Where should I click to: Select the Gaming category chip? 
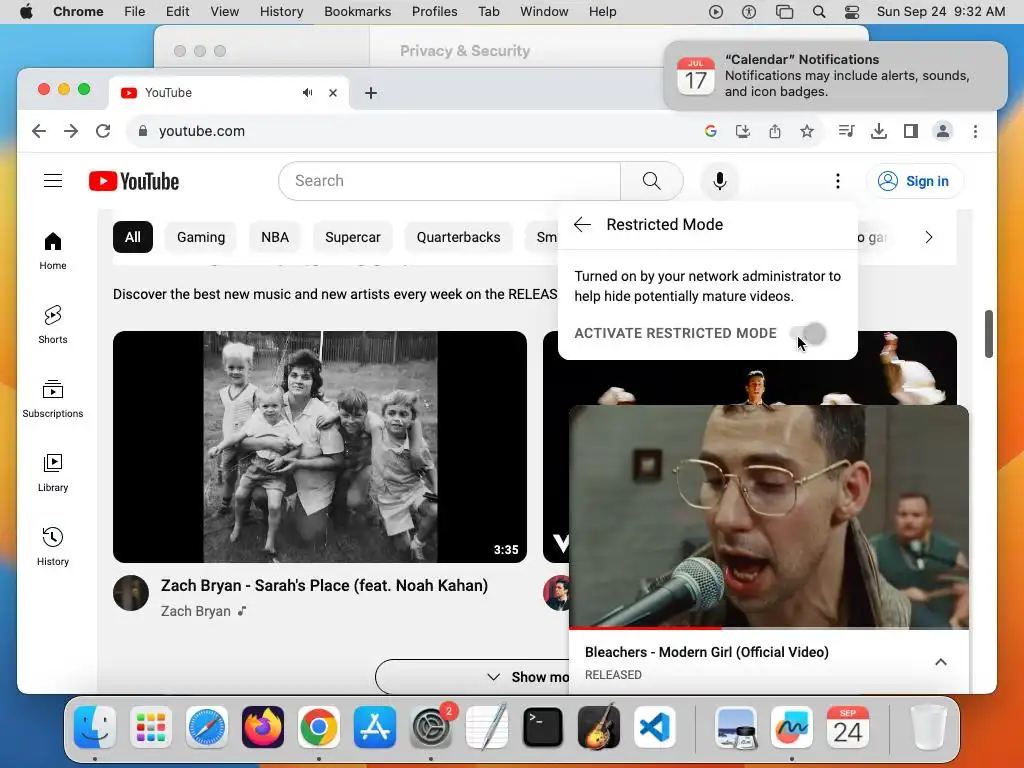pyautogui.click(x=200, y=237)
